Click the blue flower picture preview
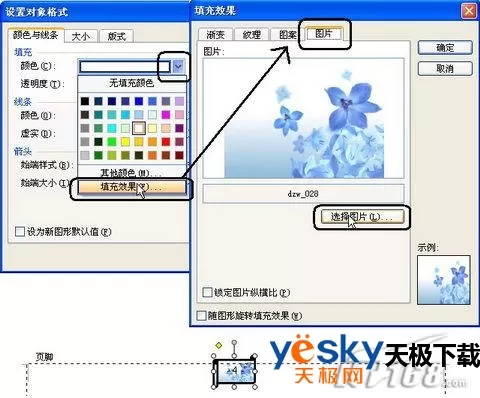The height and width of the screenshot is (398, 480). [x=303, y=118]
